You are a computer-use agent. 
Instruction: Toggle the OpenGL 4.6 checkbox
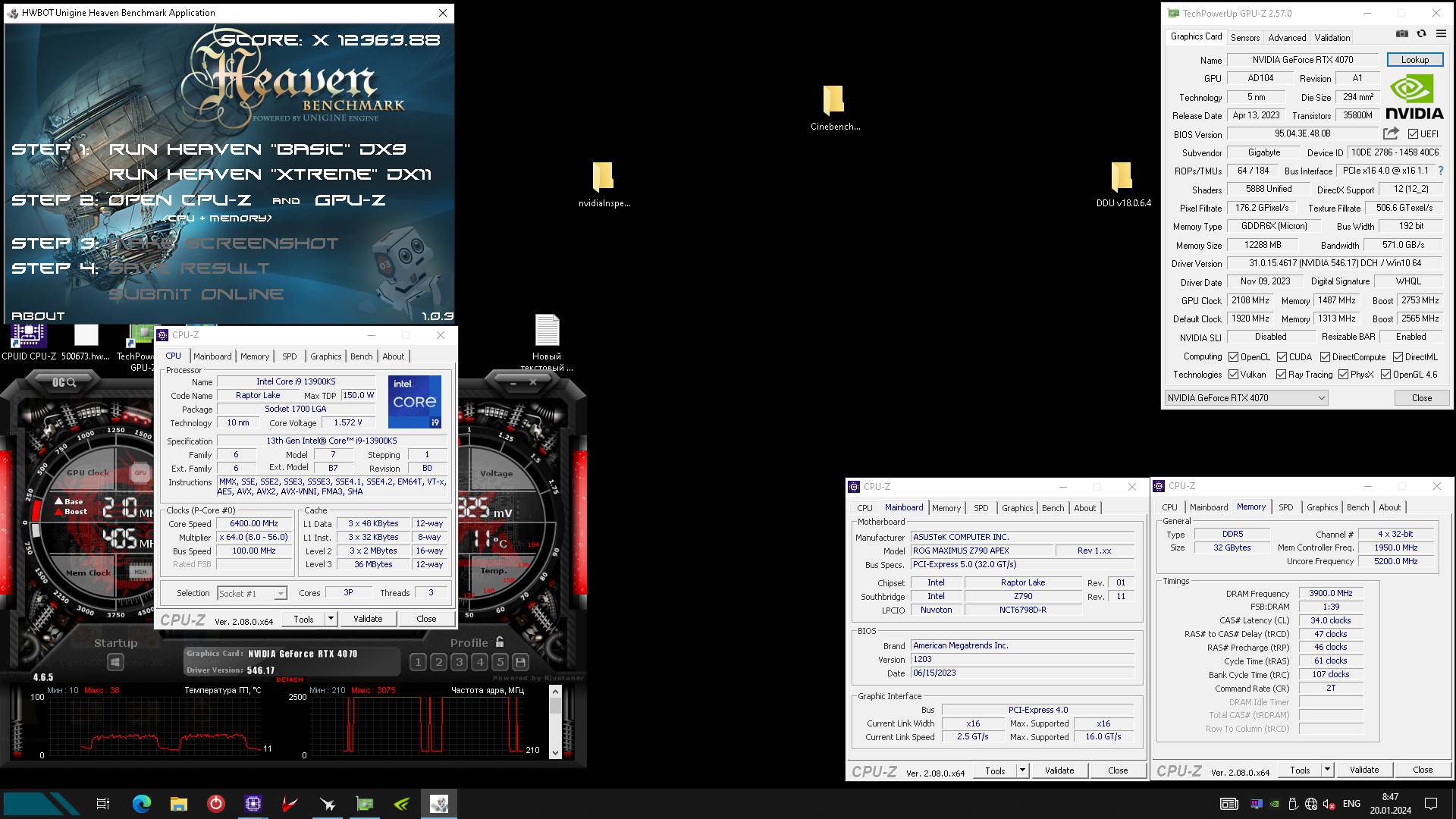pos(1385,375)
